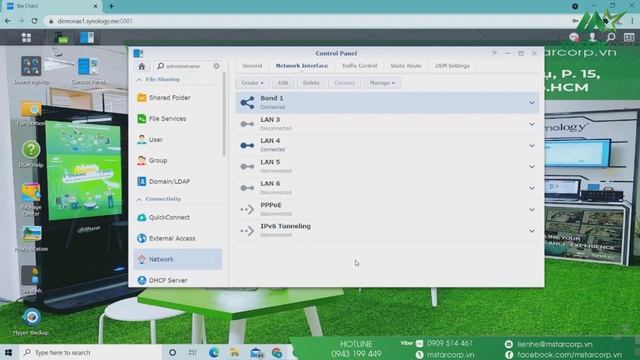Open the Photo Station desktop icon

tap(31, 234)
